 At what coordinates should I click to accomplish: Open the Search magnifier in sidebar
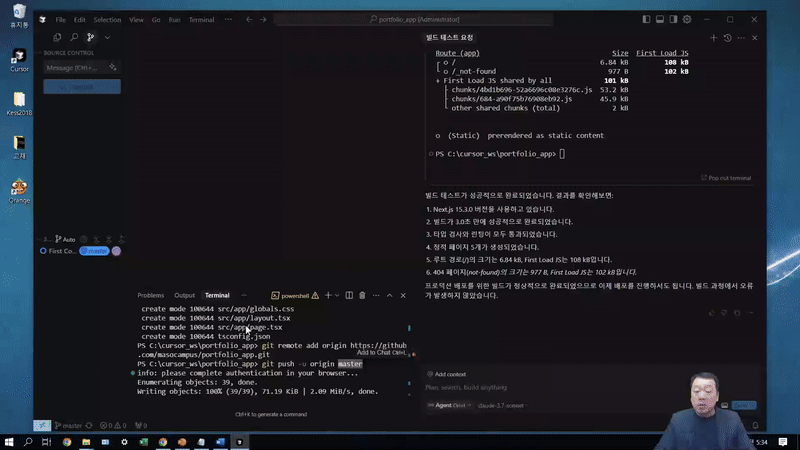coord(74,37)
